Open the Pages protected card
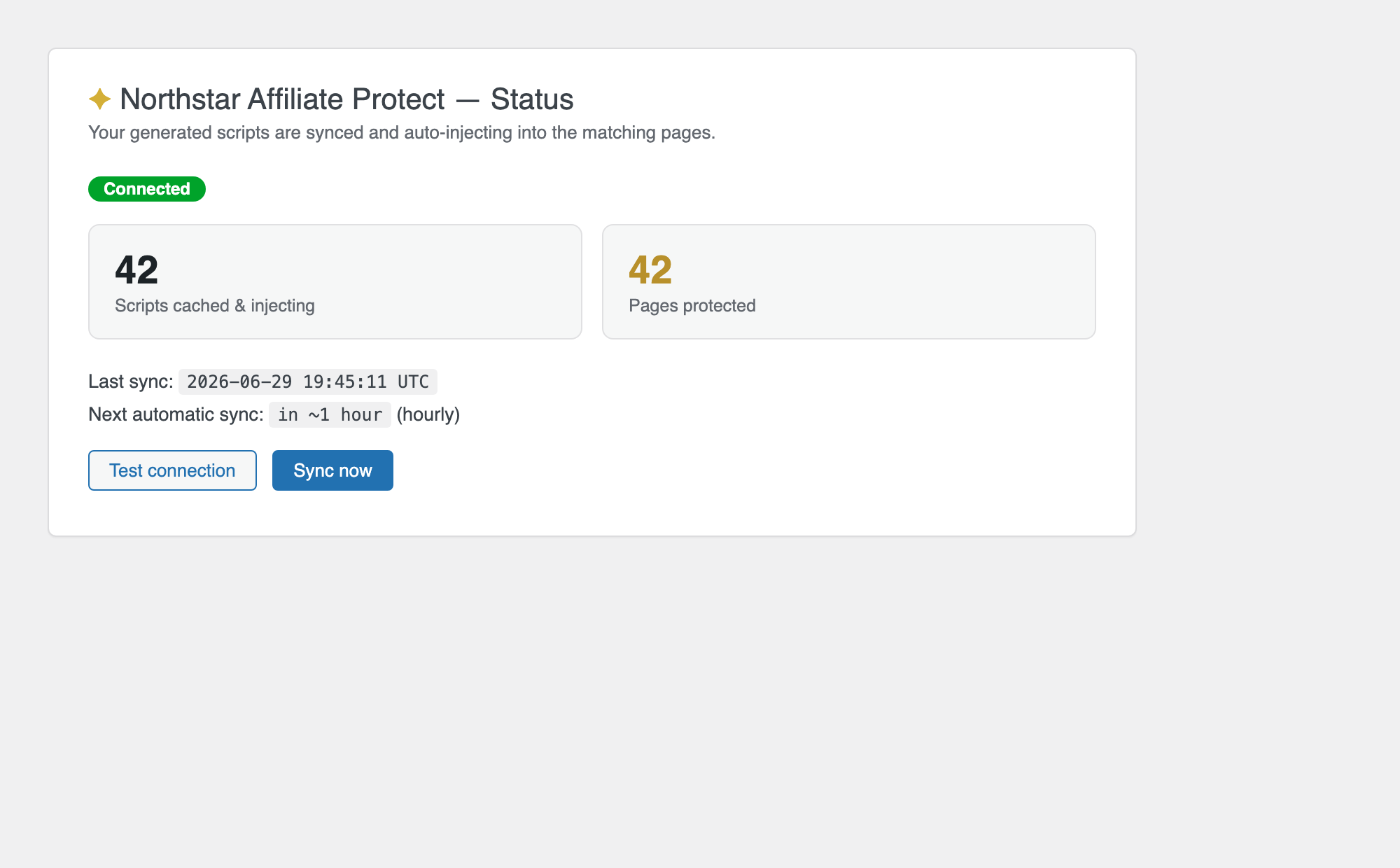This screenshot has height=868, width=1400. tap(849, 281)
